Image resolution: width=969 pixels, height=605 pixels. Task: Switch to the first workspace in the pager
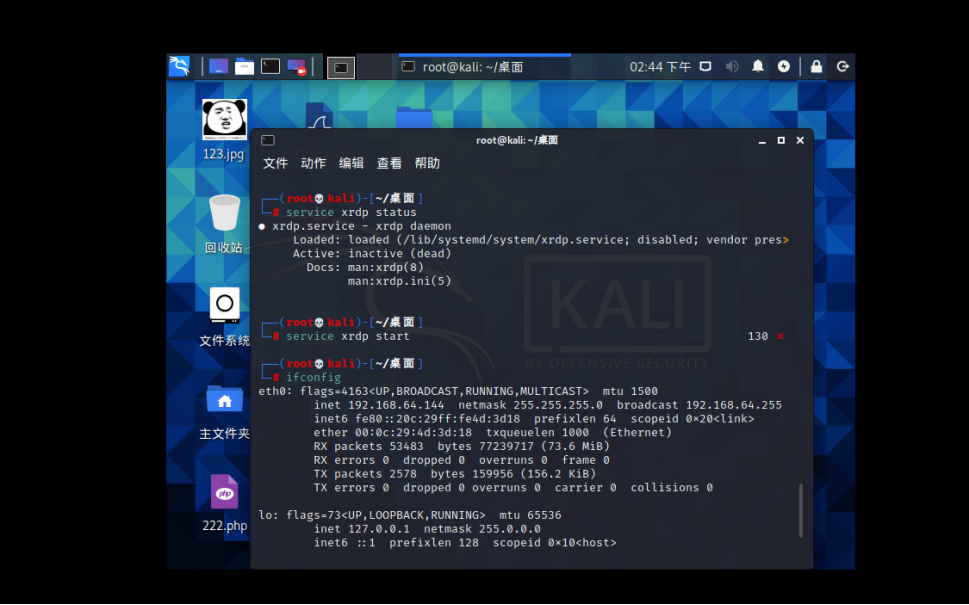click(341, 67)
